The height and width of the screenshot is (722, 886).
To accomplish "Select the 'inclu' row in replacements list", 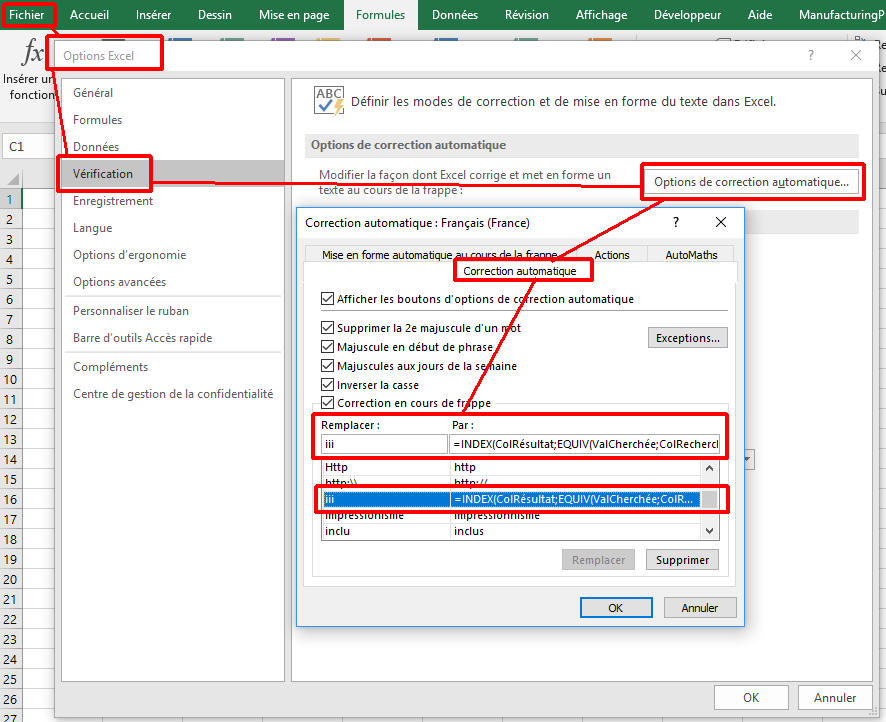I will pos(511,531).
